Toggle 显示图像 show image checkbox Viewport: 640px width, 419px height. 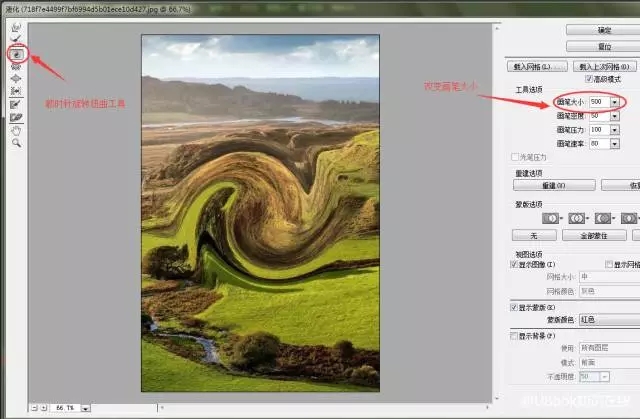[x=514, y=264]
